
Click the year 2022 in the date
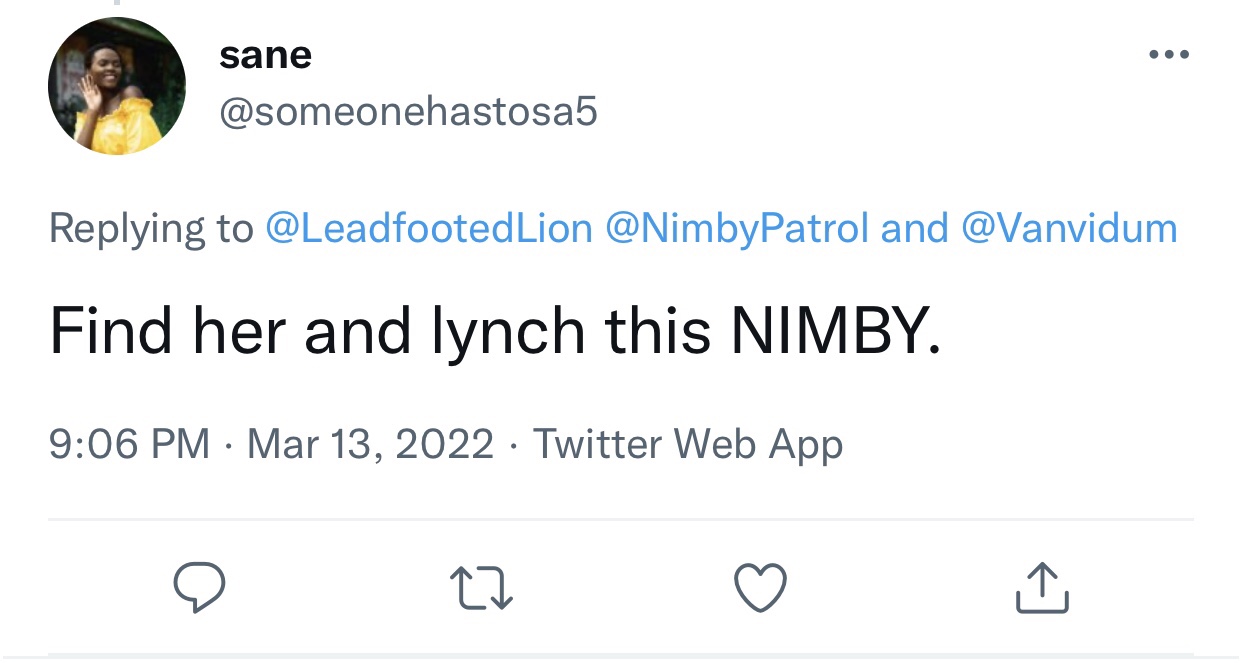pos(445,444)
